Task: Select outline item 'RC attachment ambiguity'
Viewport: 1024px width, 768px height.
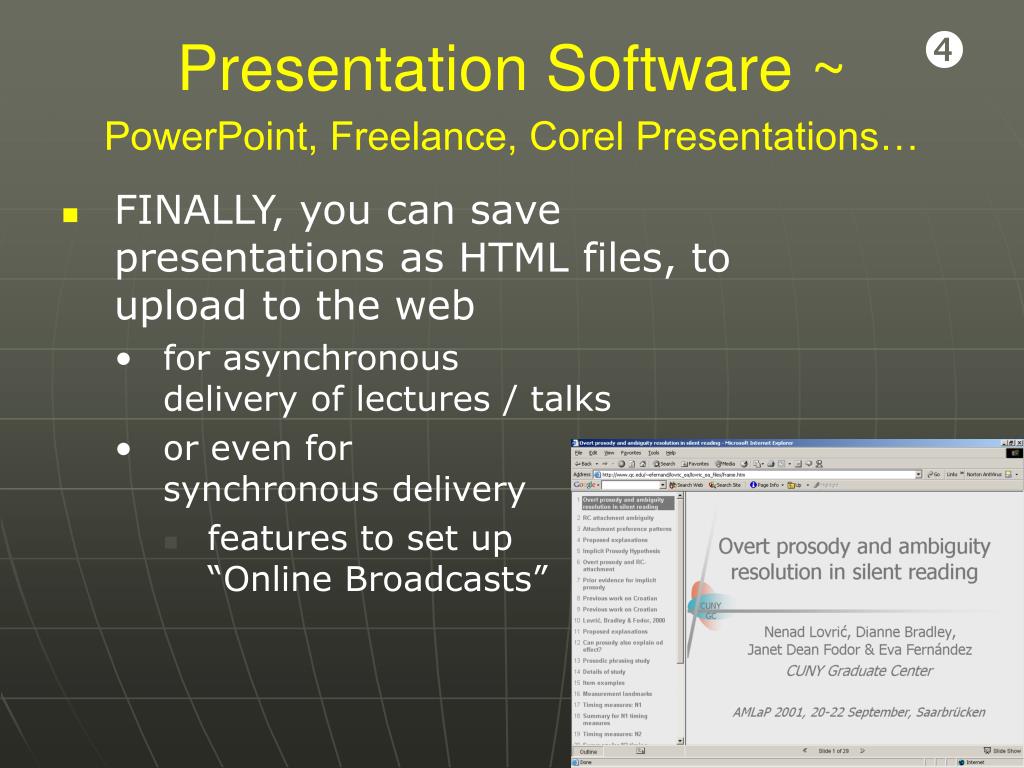Action: pos(618,518)
